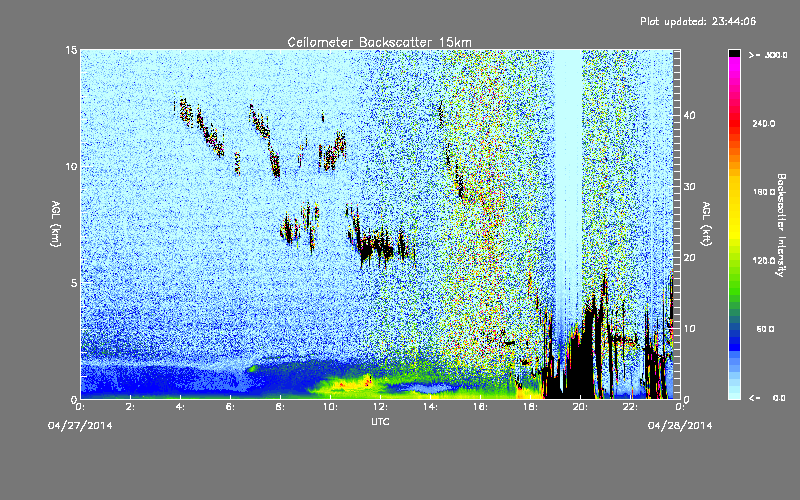Screen dimensions: 800x500
Task: Click the colorbar value 120.0
Action: tap(764, 260)
